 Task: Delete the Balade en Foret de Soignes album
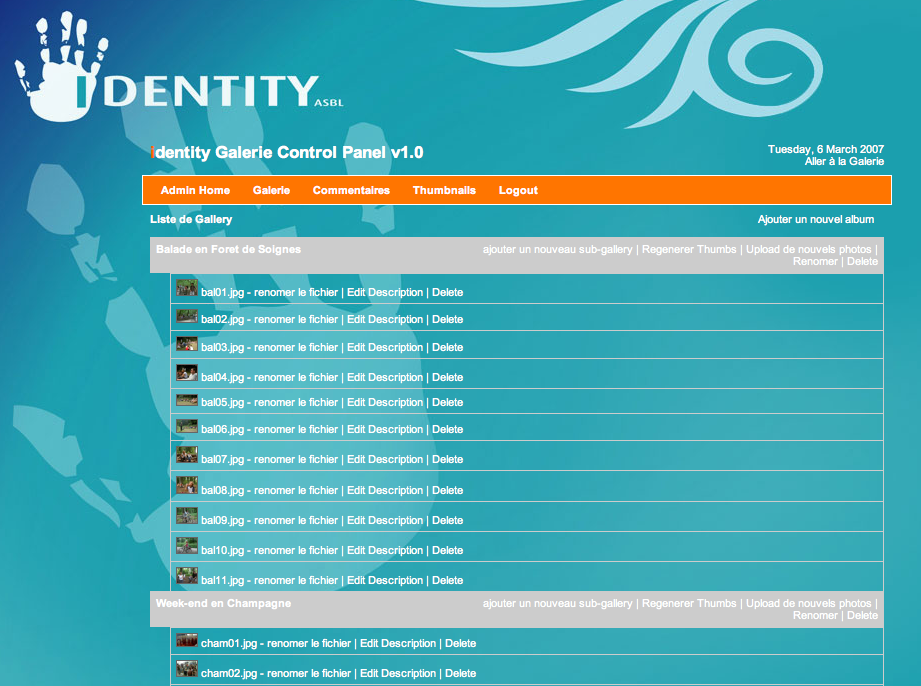pos(862,261)
